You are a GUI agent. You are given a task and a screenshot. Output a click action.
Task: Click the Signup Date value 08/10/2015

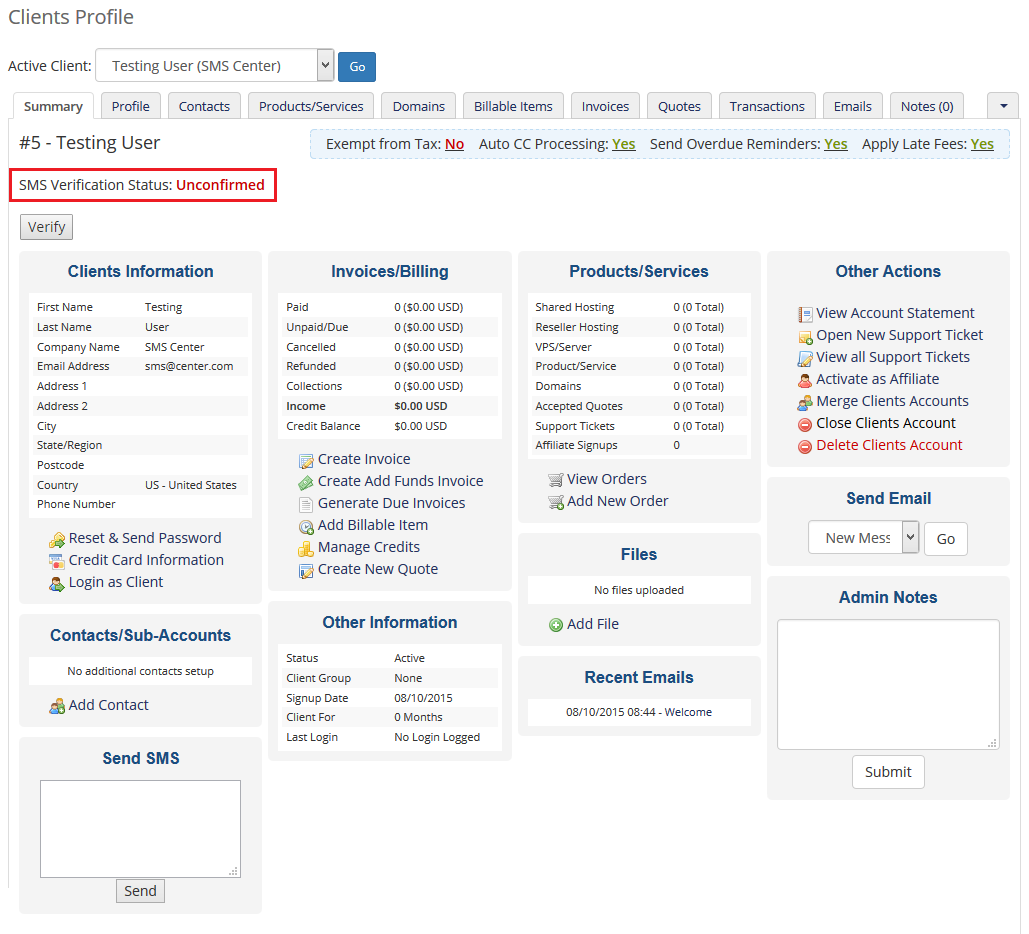point(423,698)
